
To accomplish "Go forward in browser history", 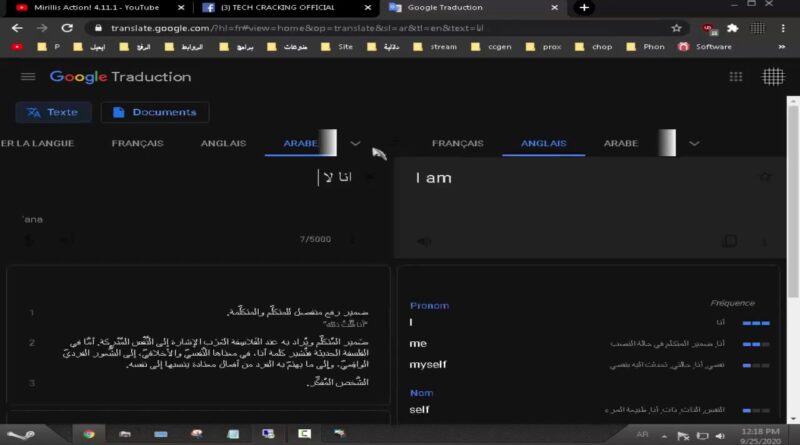I will tap(42, 28).
